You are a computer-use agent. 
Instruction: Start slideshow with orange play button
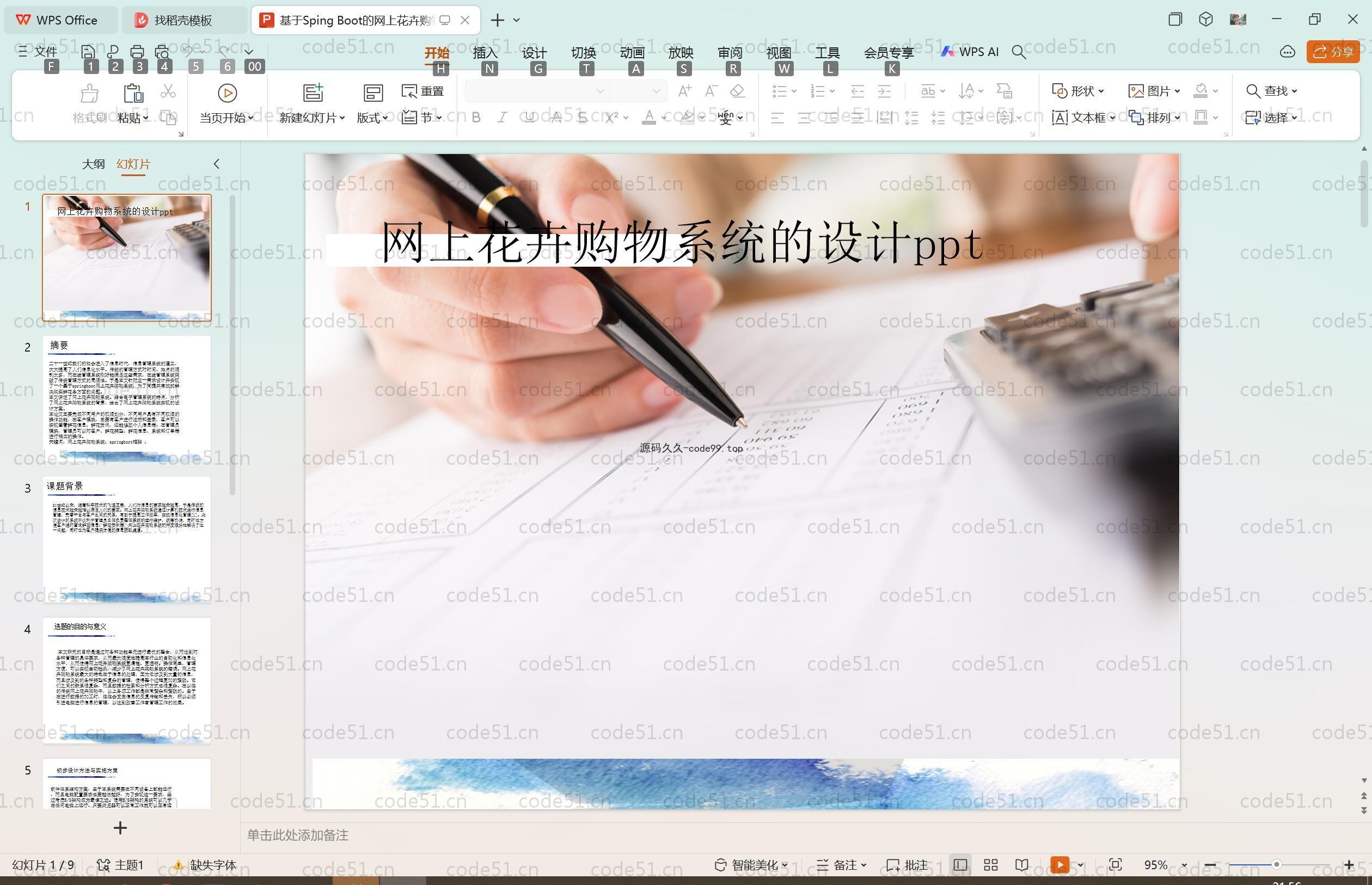click(1060, 865)
